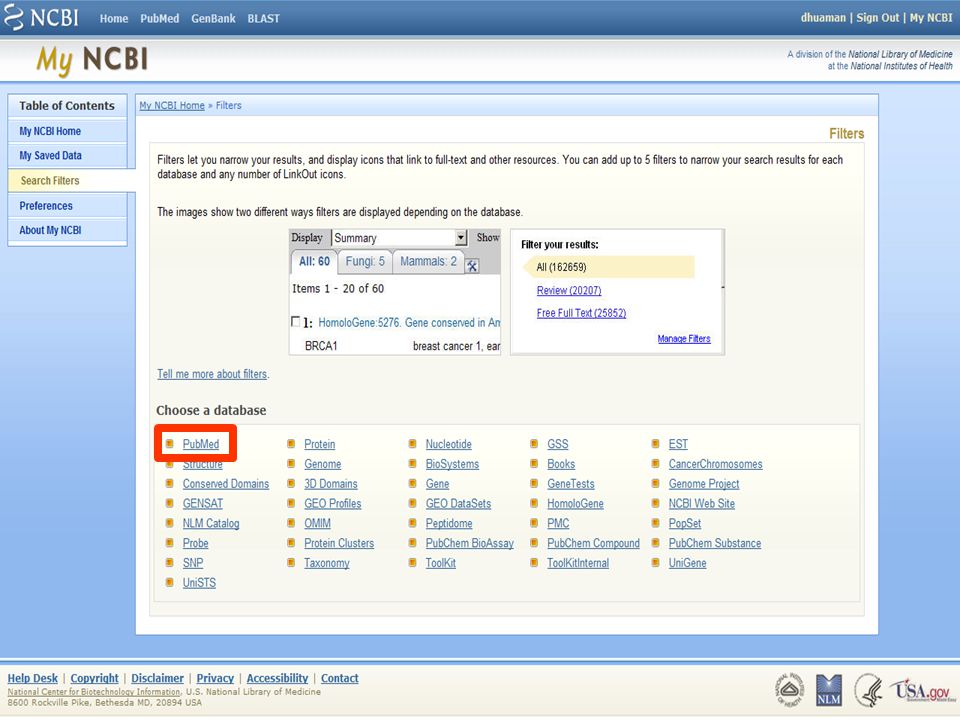Click the NLM logo in footer
The height and width of the screenshot is (720, 960).
tap(829, 690)
